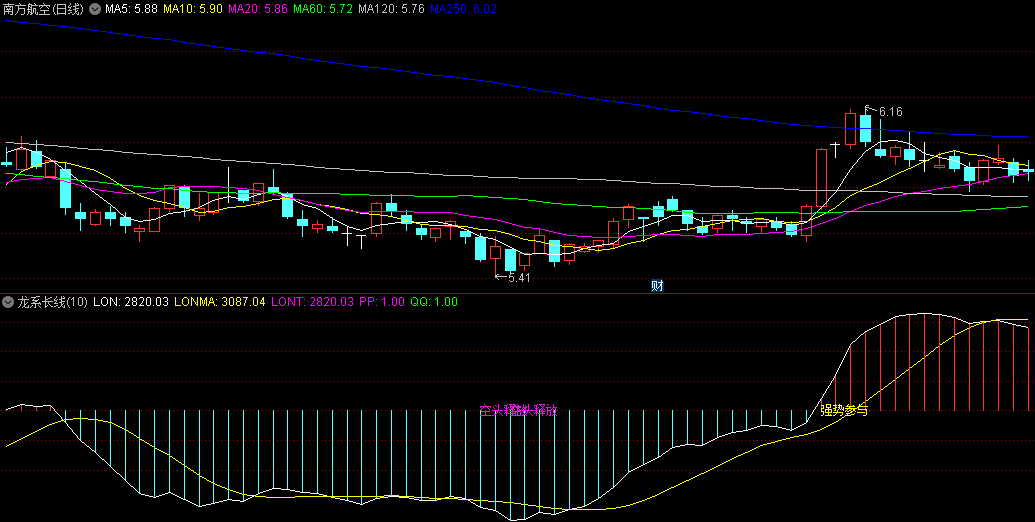Click the 6.16 high price marker
This screenshot has width=1035, height=522.
click(890, 112)
